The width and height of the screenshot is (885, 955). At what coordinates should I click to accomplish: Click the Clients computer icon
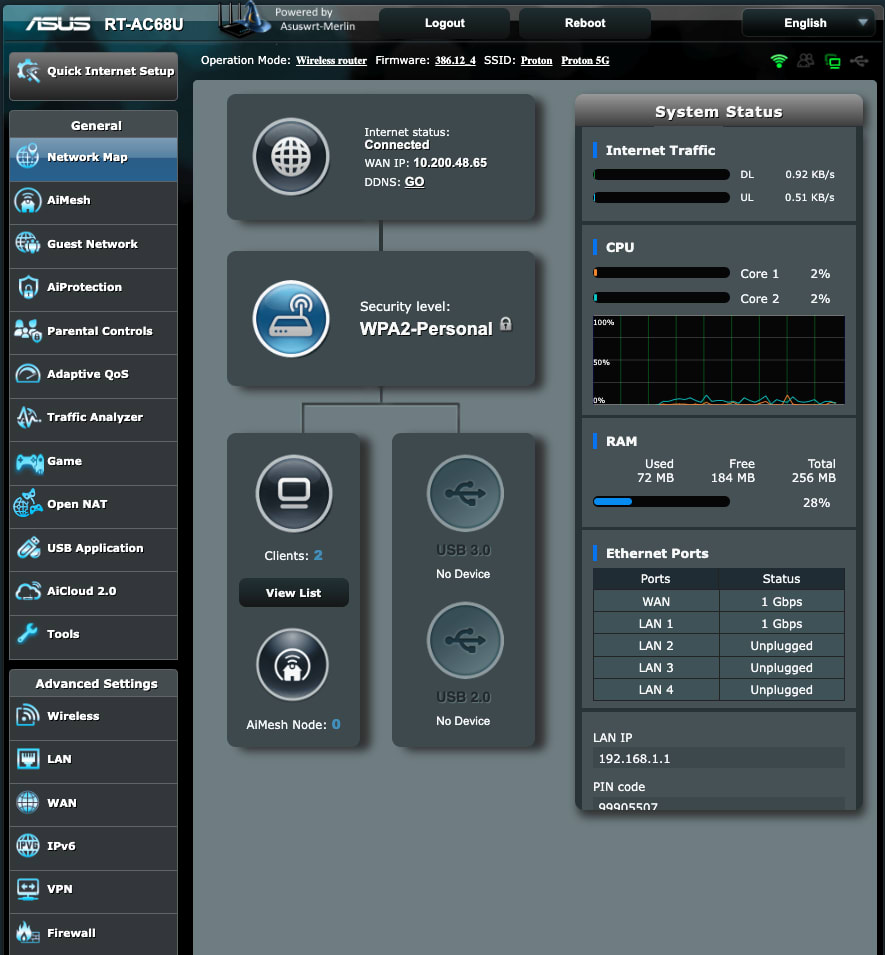tap(294, 493)
